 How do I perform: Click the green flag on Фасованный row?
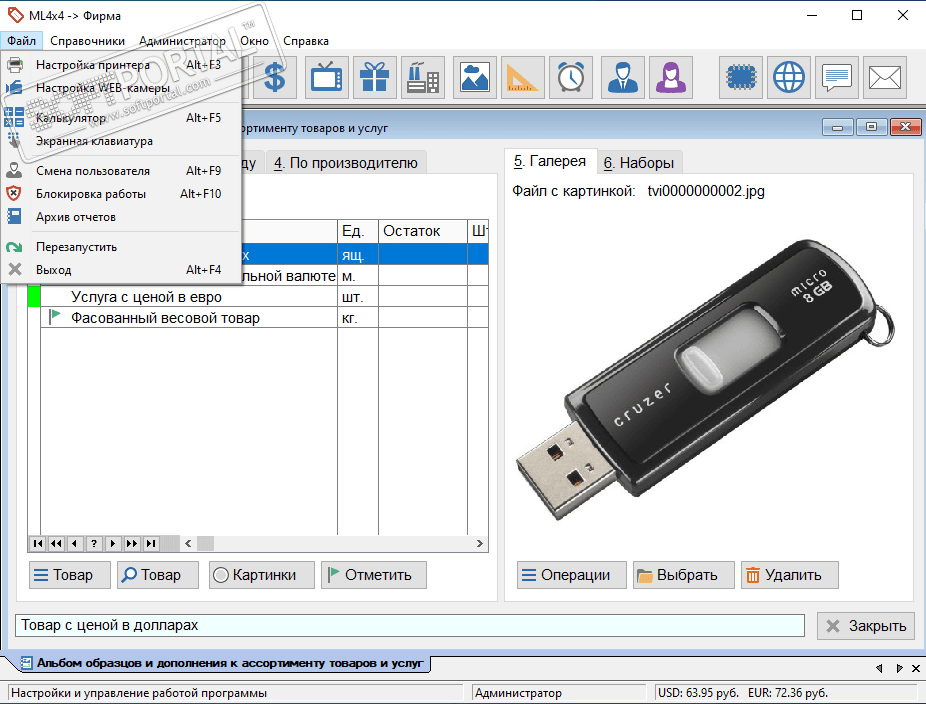tap(55, 316)
